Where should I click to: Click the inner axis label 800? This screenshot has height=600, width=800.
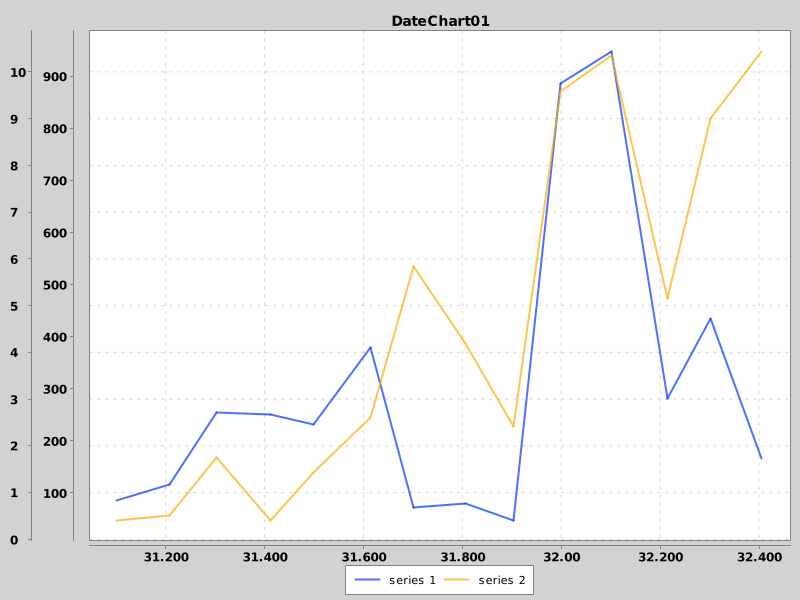click(55, 129)
